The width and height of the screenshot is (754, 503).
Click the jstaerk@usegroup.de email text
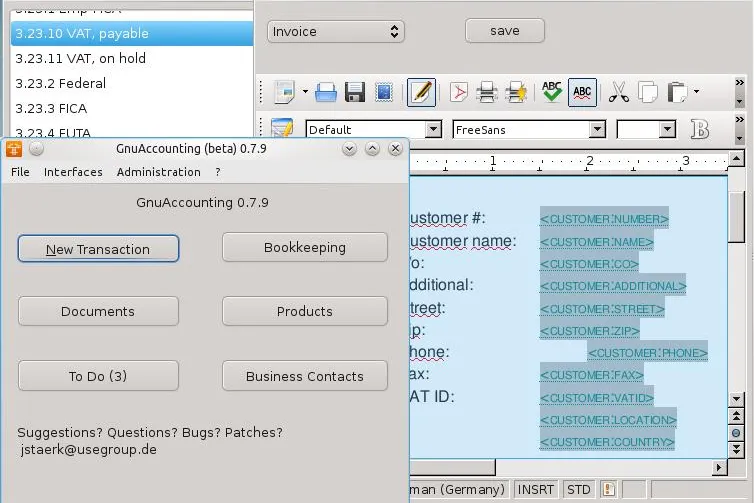click(x=88, y=450)
